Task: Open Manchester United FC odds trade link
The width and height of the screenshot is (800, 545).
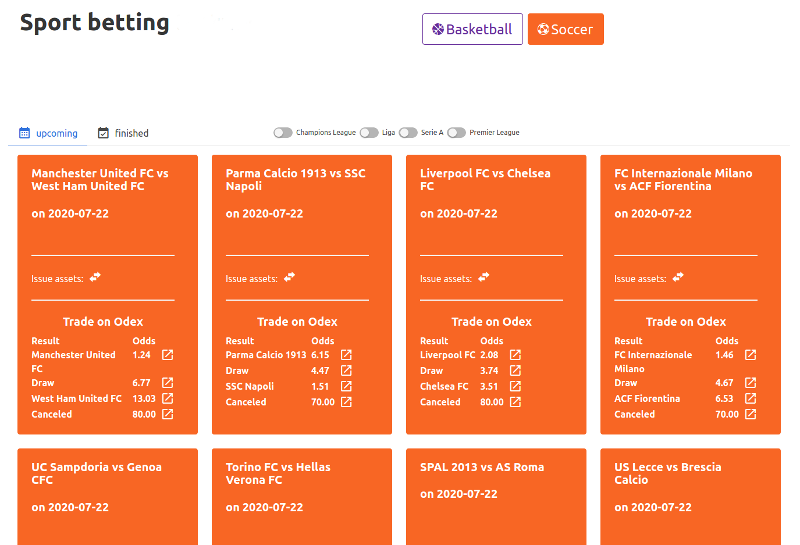Action: pyautogui.click(x=167, y=355)
